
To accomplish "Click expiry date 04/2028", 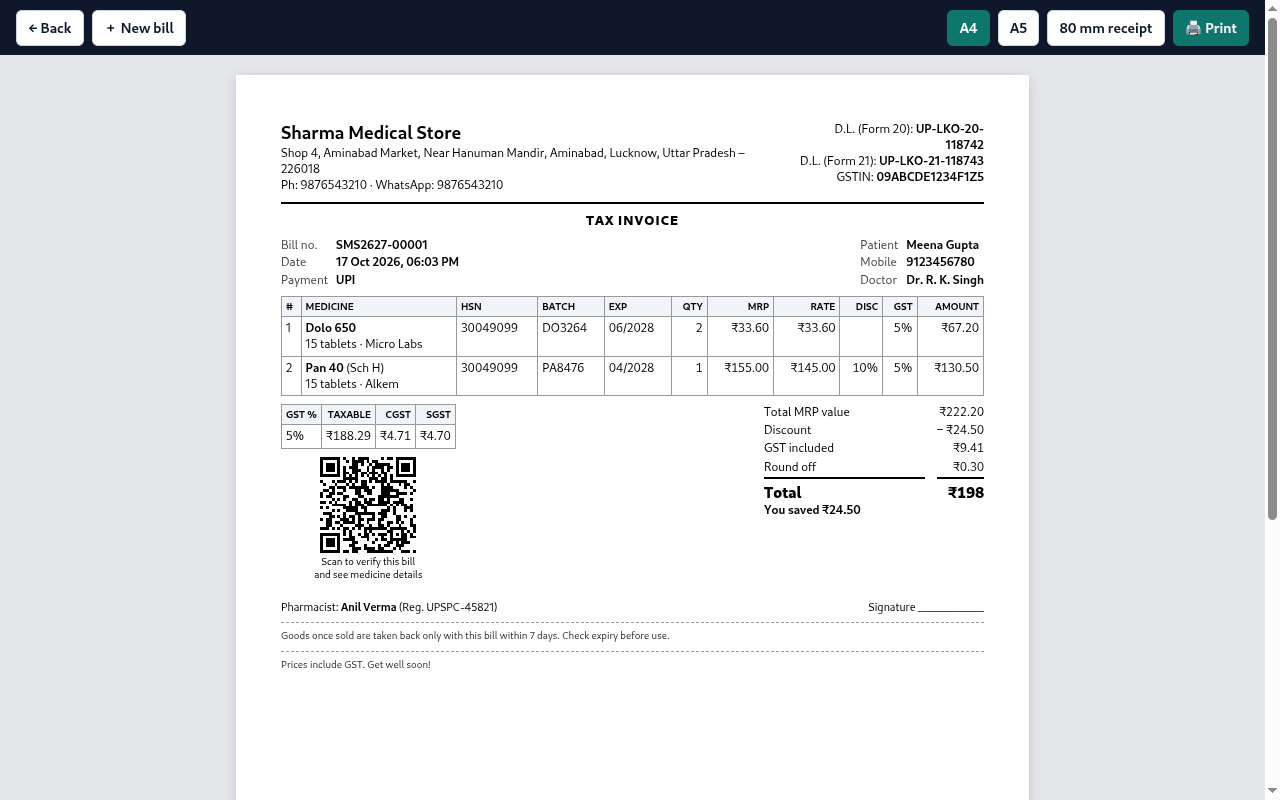I will point(631,368).
